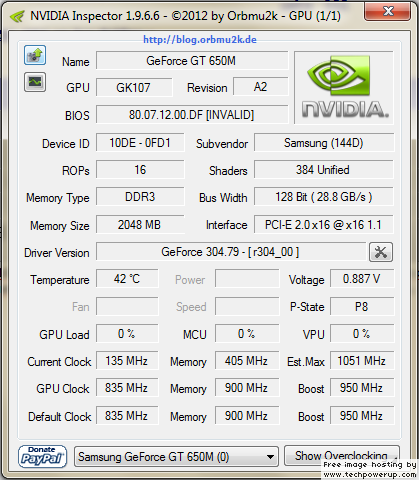419x480 pixels.
Task: Click the GPU Load value 0 %
Action: (127, 334)
